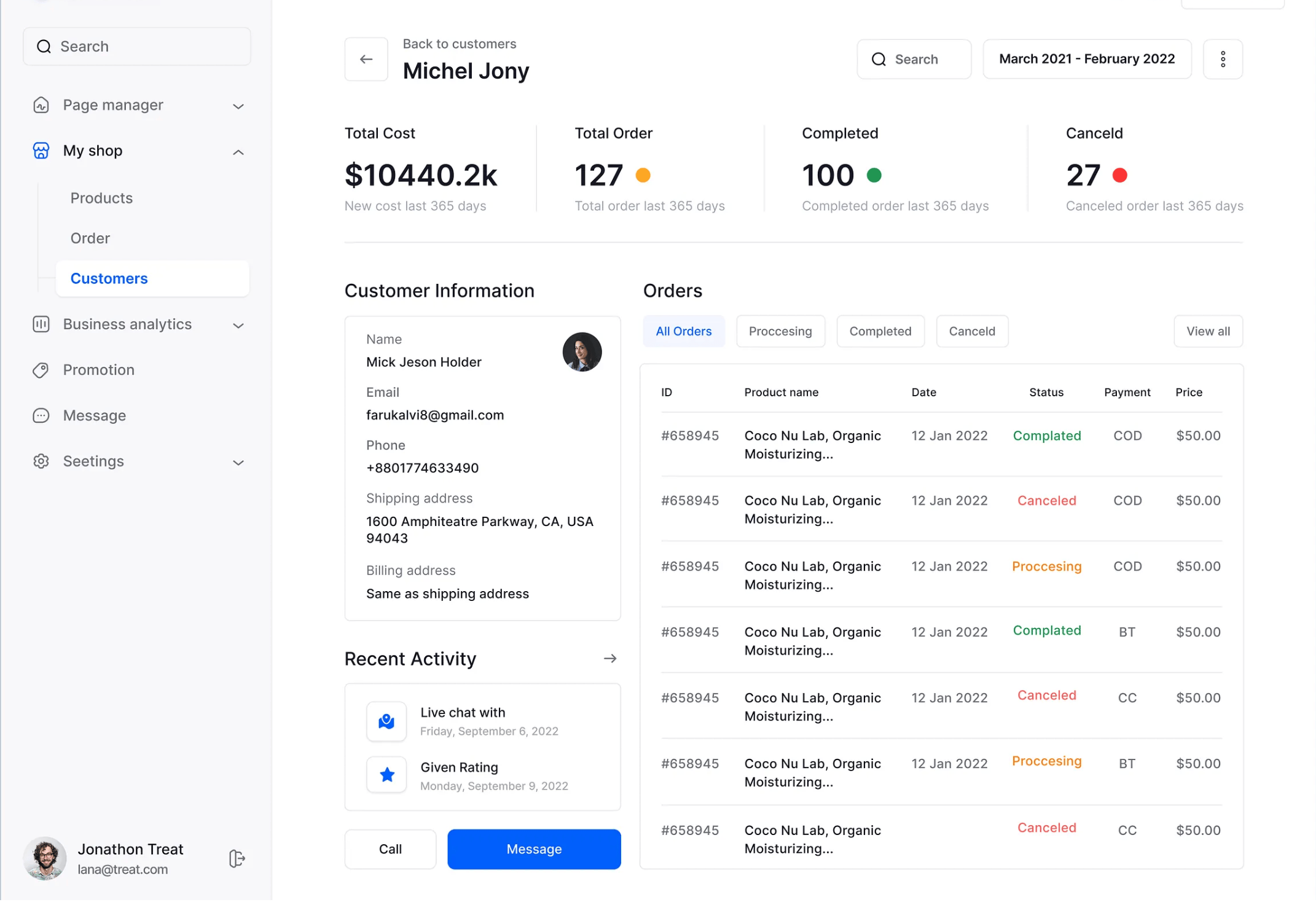Focus the header Search field

914,59
